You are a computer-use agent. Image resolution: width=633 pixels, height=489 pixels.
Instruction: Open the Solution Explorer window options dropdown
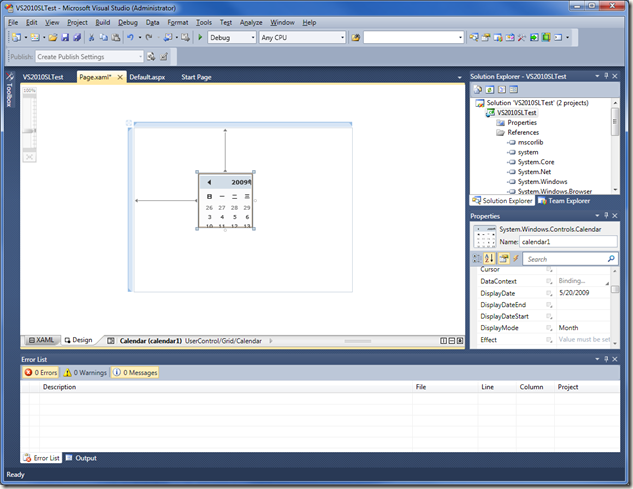[597, 76]
